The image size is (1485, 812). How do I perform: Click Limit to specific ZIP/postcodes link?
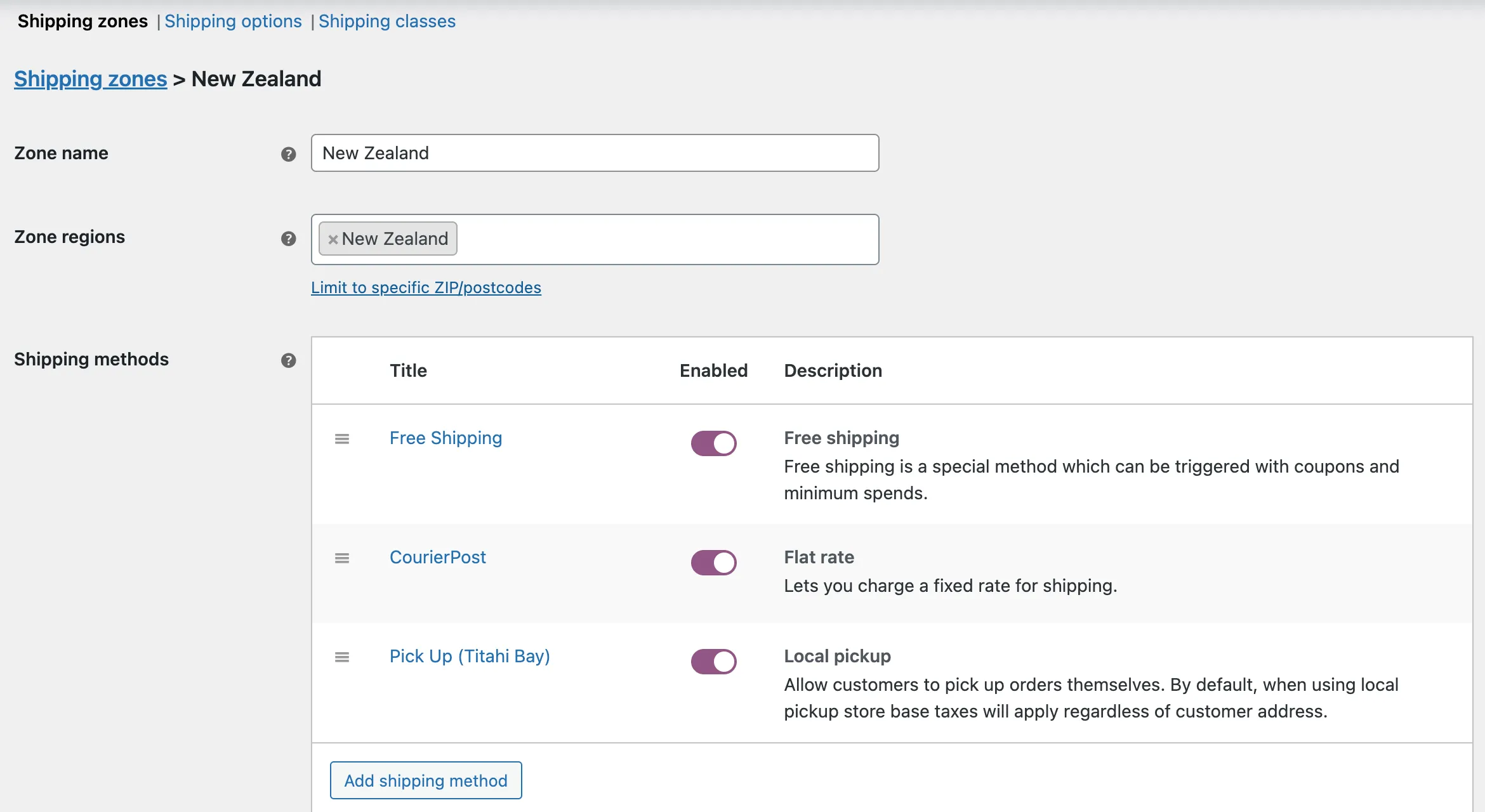point(426,287)
